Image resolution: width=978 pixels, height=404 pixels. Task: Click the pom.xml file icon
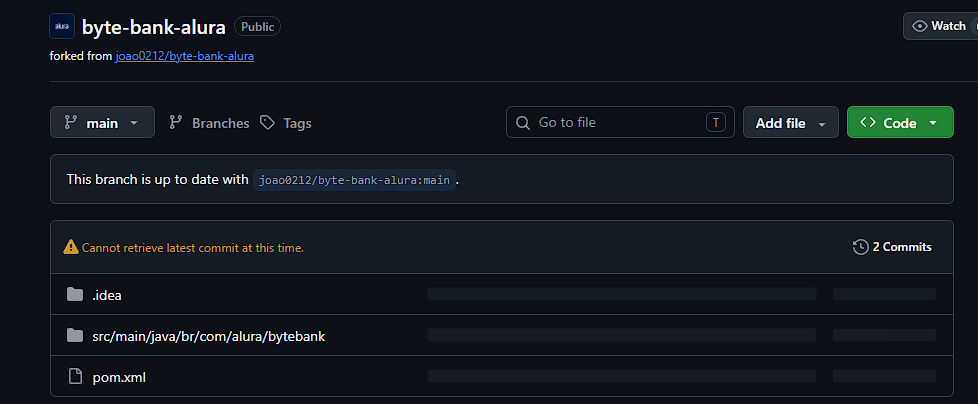[75, 377]
